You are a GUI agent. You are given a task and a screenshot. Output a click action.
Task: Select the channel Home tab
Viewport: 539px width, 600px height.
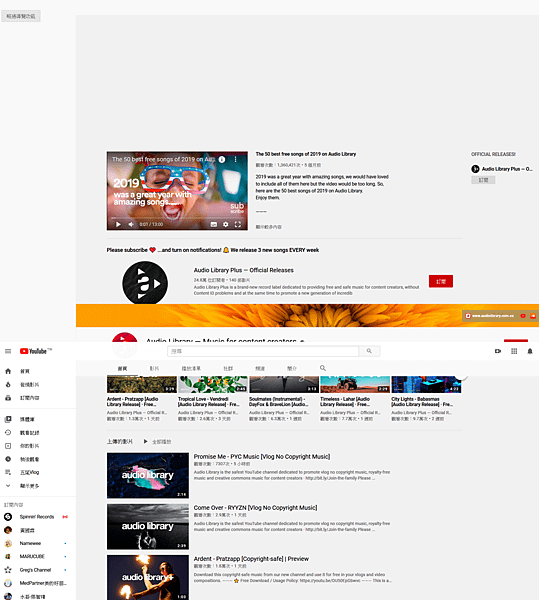(122, 368)
